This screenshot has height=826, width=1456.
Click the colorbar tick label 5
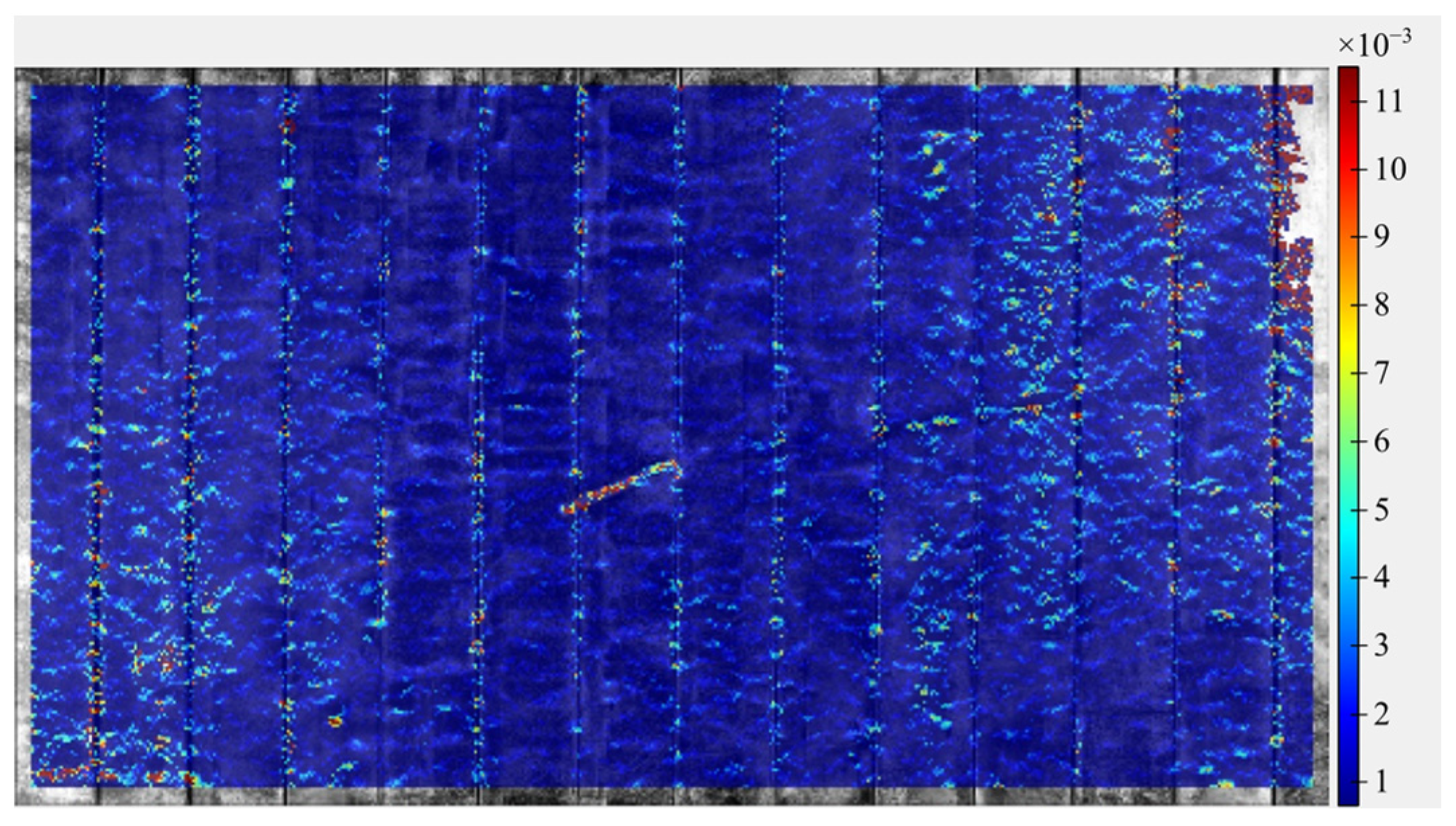1381,510
